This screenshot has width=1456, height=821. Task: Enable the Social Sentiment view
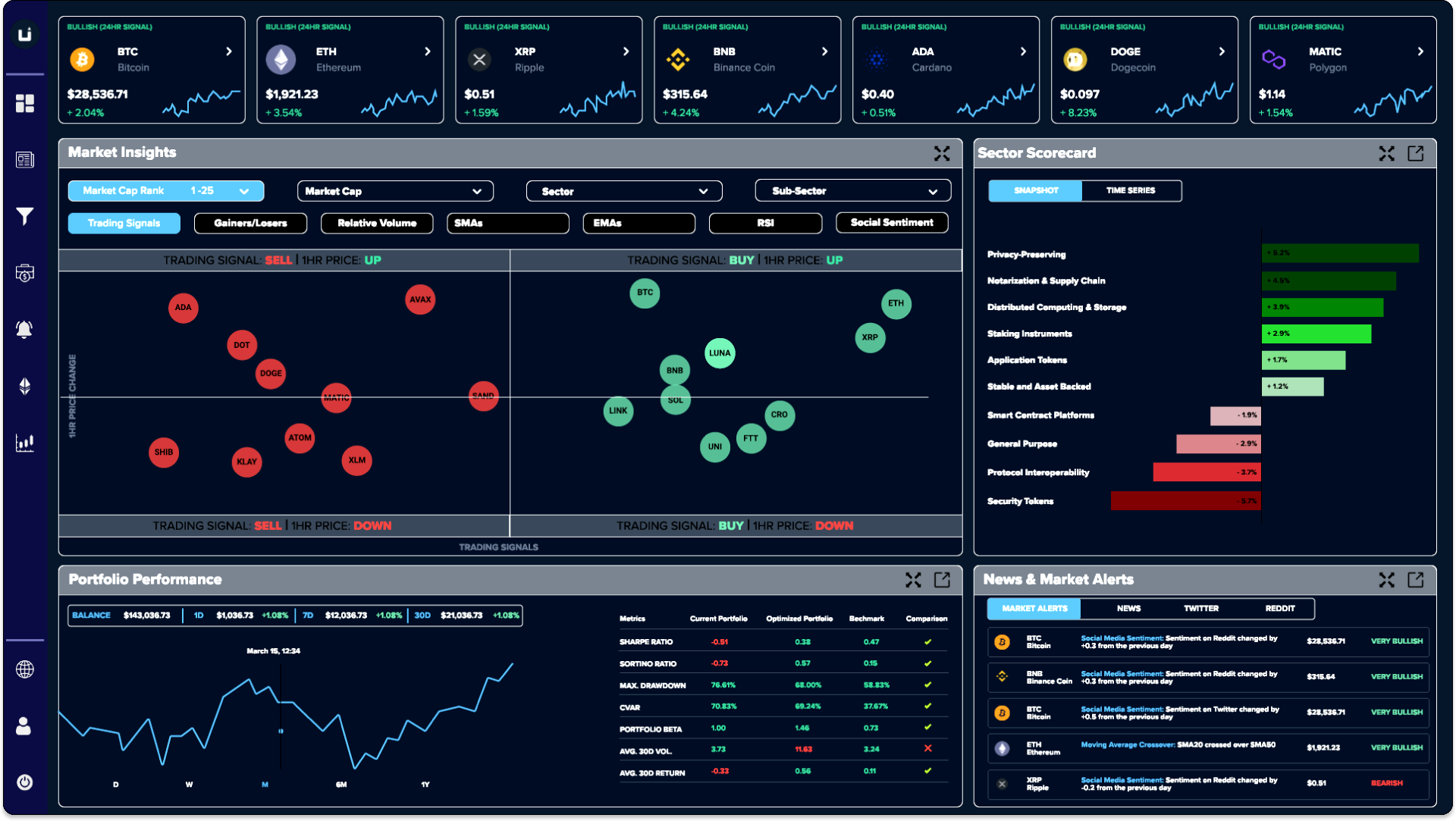(892, 223)
